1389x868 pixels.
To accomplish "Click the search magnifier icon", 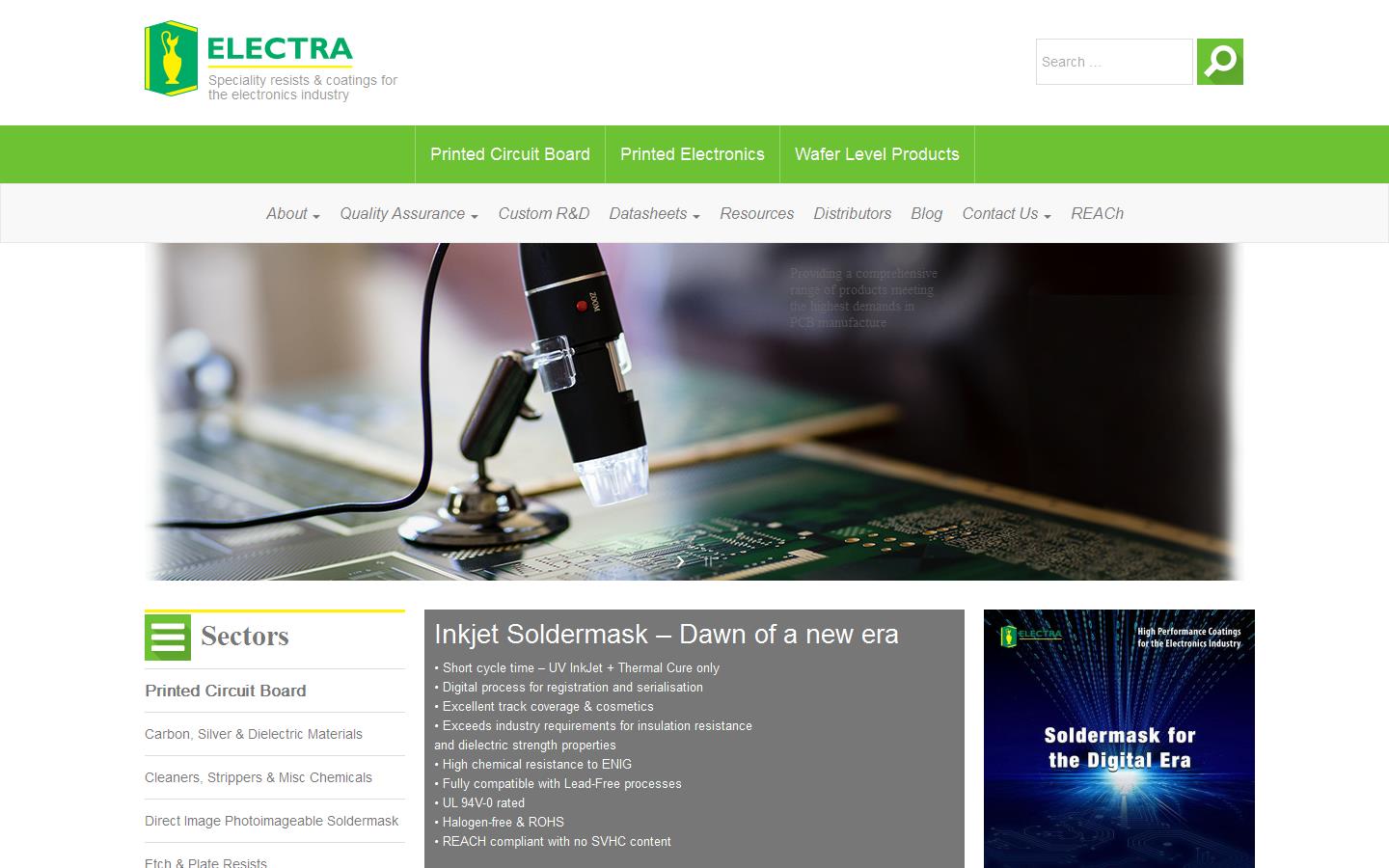I will pyautogui.click(x=1219, y=61).
